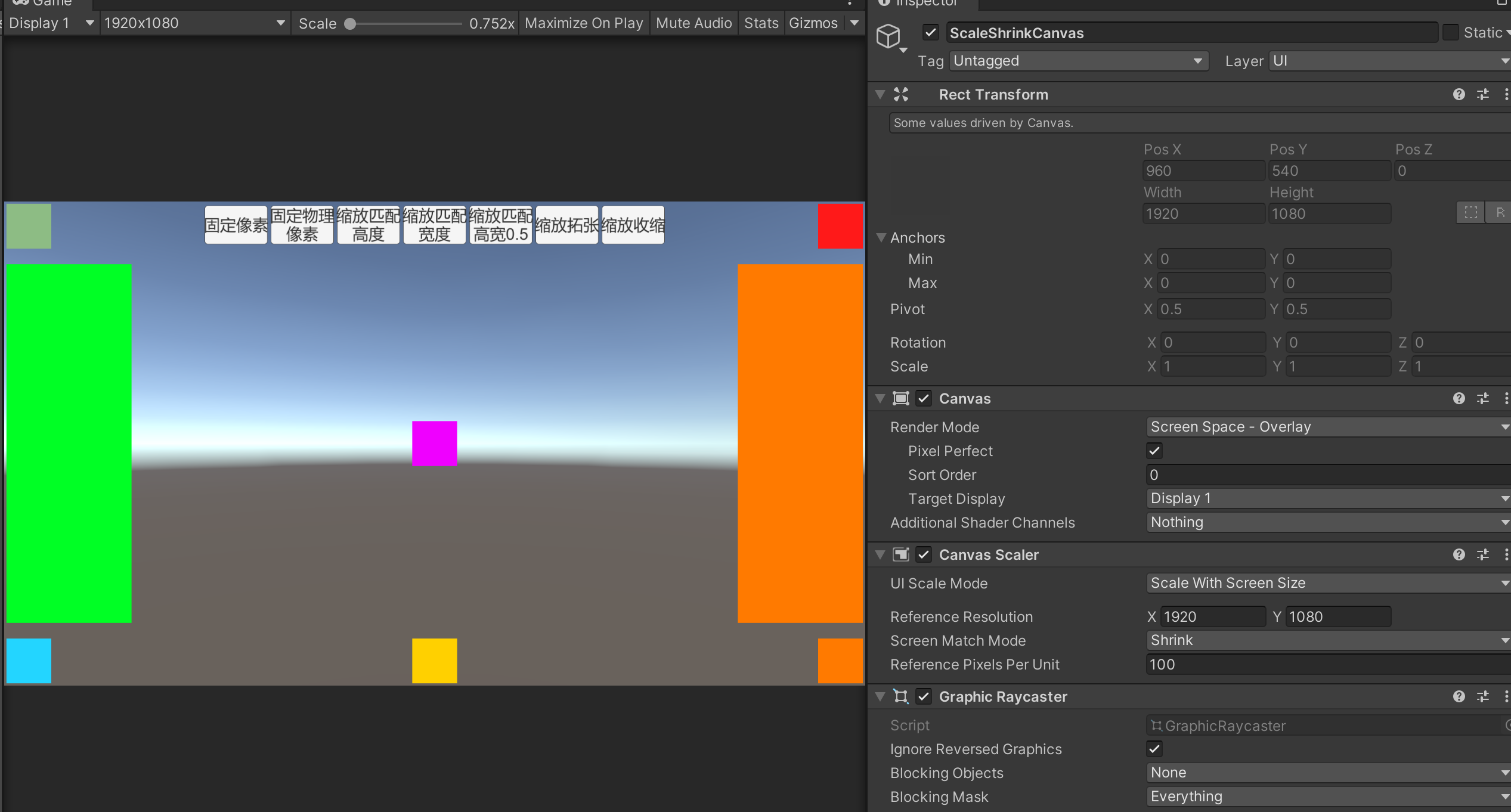
Task: Collapse the Anchors foldout
Action: point(881,237)
